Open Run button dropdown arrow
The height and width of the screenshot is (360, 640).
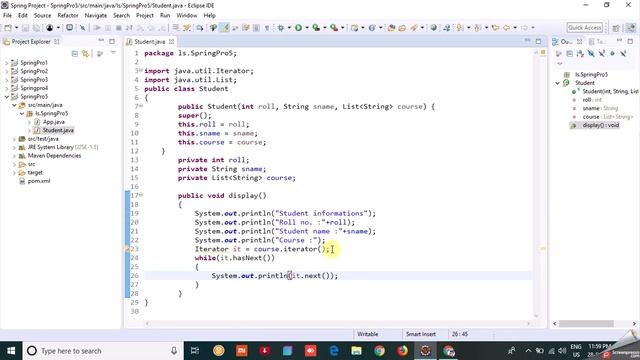(x=307, y=28)
